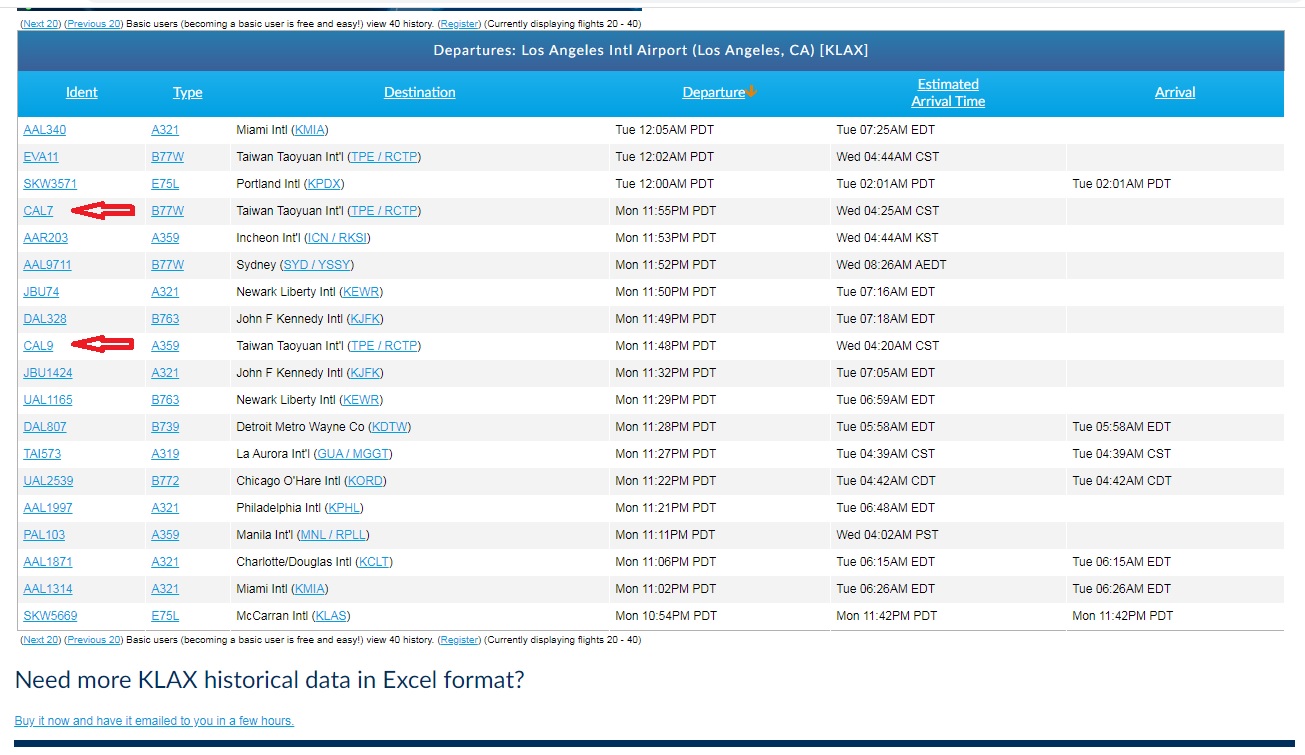Screen dimensions: 1305x755
Task: Open flight UAL2539
Action: 48,481
